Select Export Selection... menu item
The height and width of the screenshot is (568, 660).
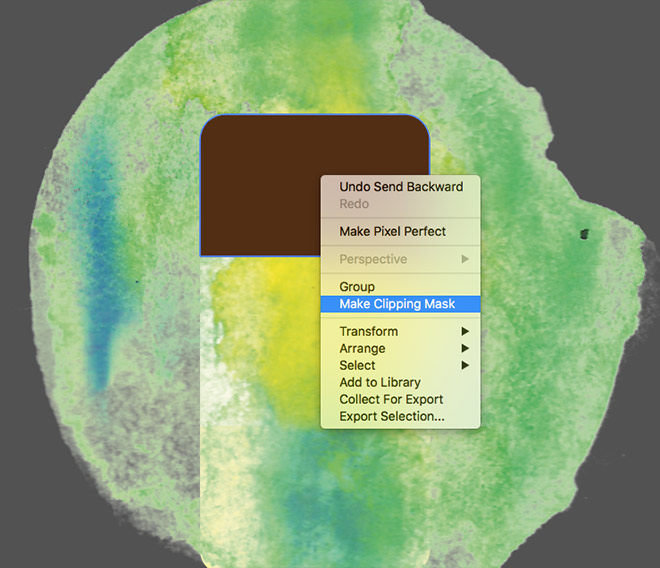pyautogui.click(x=400, y=416)
